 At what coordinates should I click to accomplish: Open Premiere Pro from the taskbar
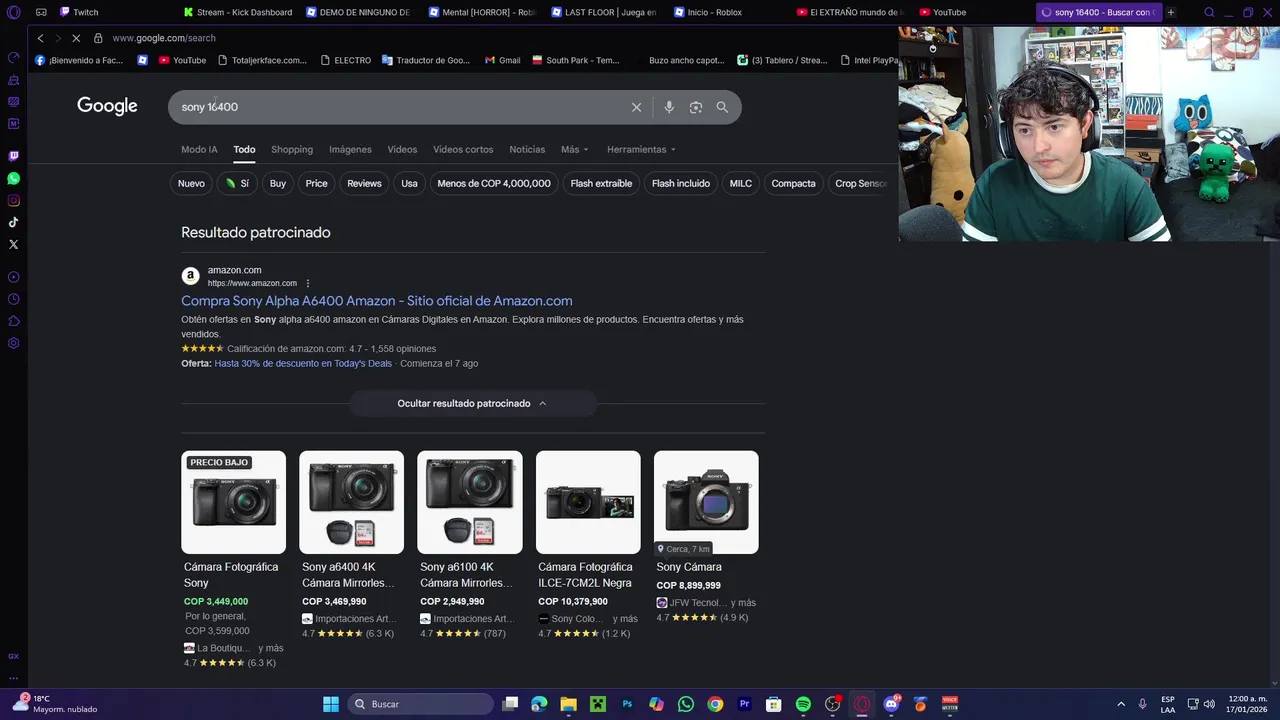pos(744,704)
